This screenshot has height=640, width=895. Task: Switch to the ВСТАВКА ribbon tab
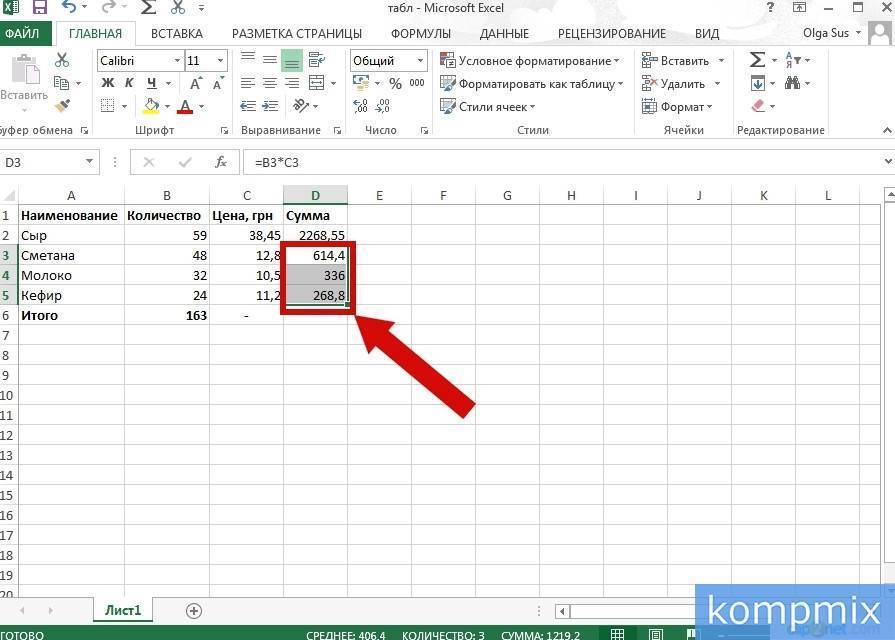pyautogui.click(x=177, y=33)
